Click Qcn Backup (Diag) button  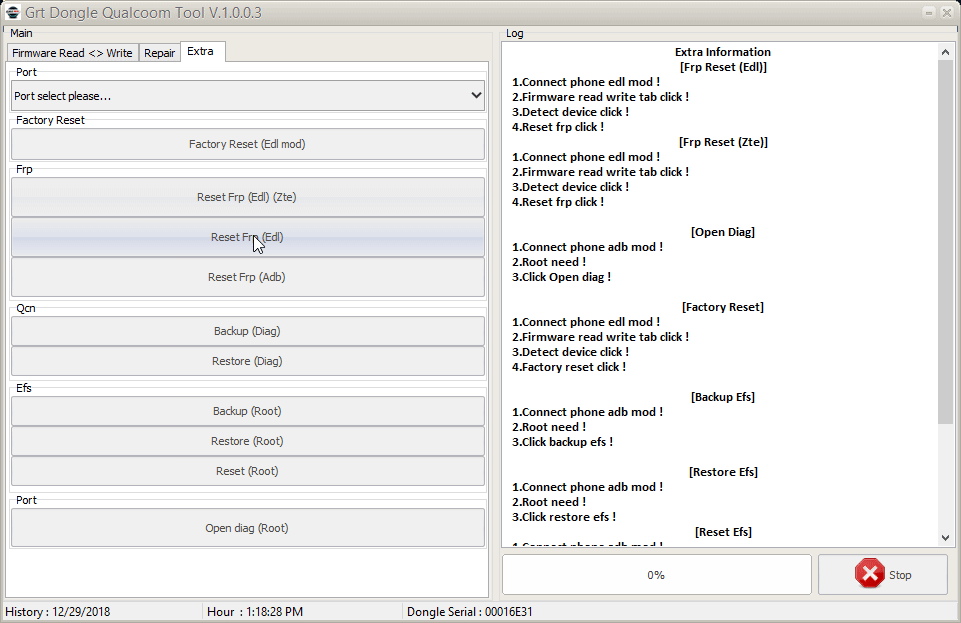tap(248, 331)
